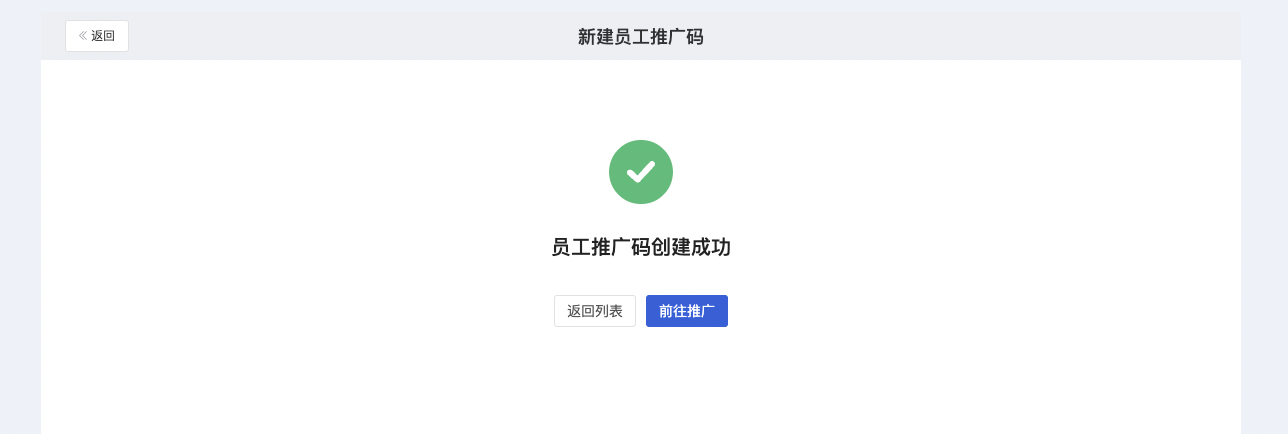The height and width of the screenshot is (434, 1288).
Task: Click the green circle status indicator
Action: click(x=641, y=172)
